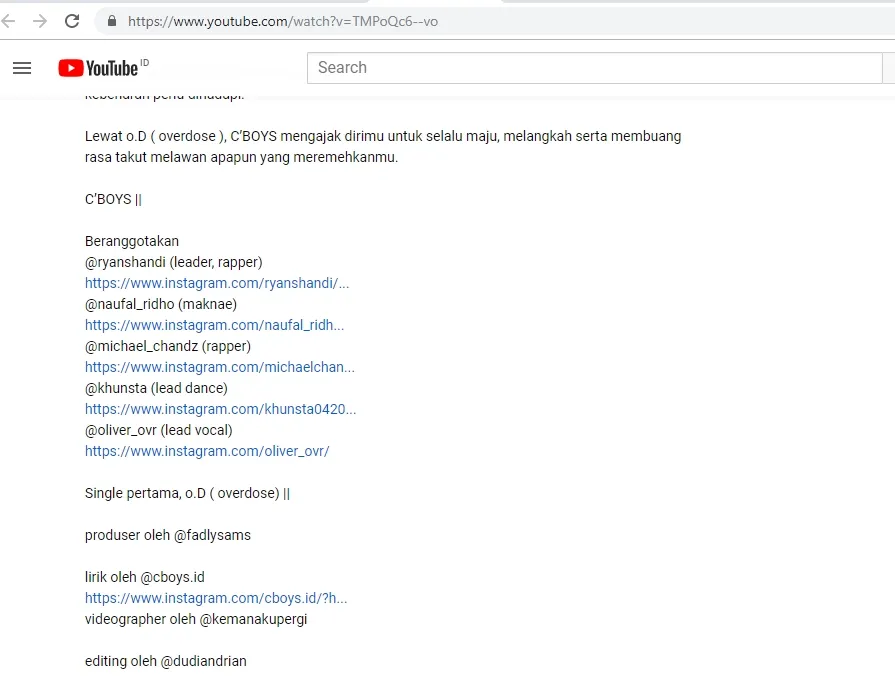895x677 pixels.
Task: Click the text '@naufal_ridho (maknae)'
Action: [161, 304]
